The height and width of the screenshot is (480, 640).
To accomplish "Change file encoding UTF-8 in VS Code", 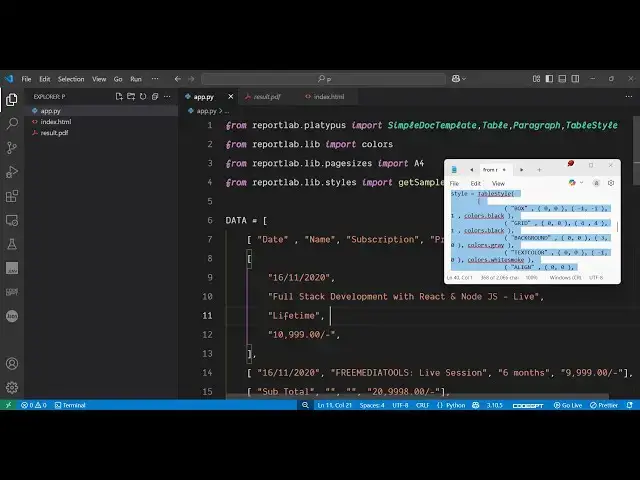I will pos(400,405).
